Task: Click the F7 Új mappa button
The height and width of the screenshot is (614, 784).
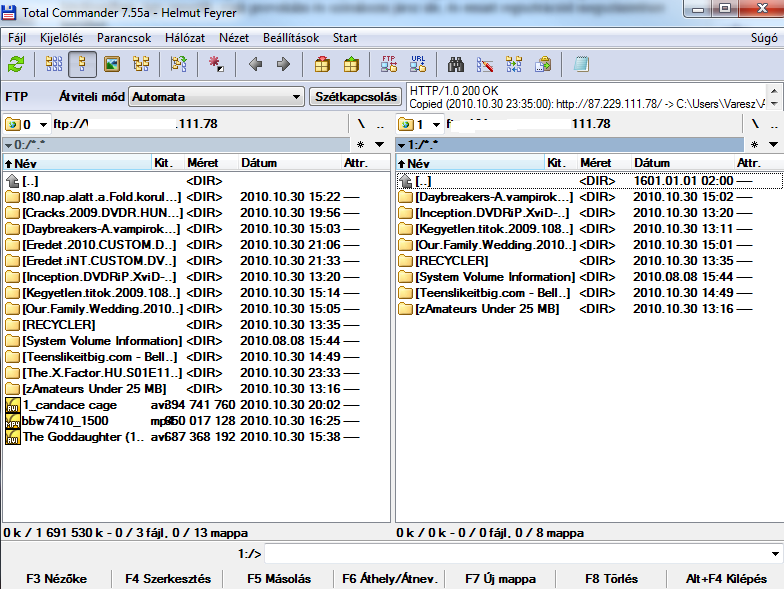Action: pos(500,579)
